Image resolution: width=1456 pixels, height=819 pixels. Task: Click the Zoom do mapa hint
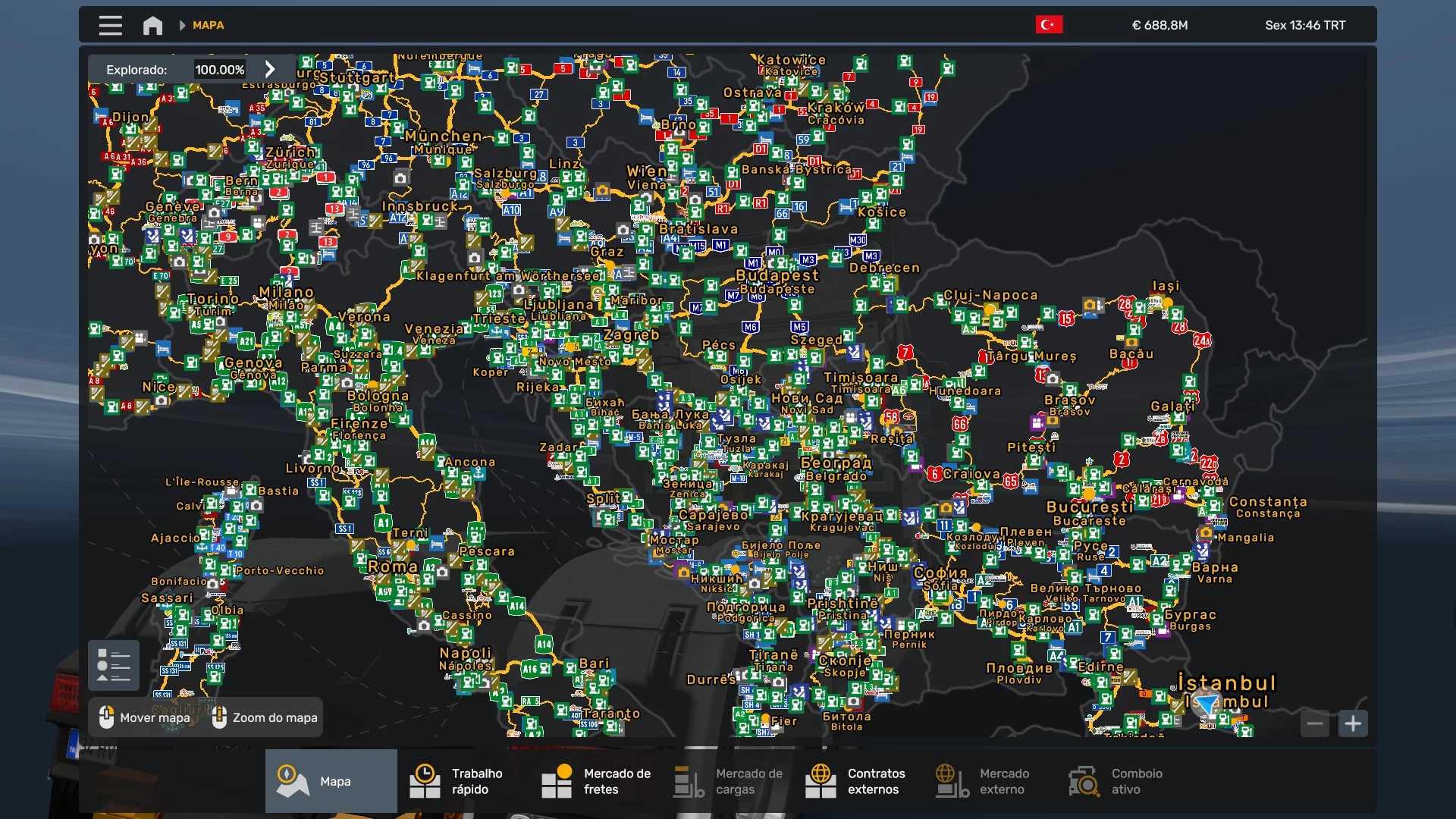coord(265,717)
